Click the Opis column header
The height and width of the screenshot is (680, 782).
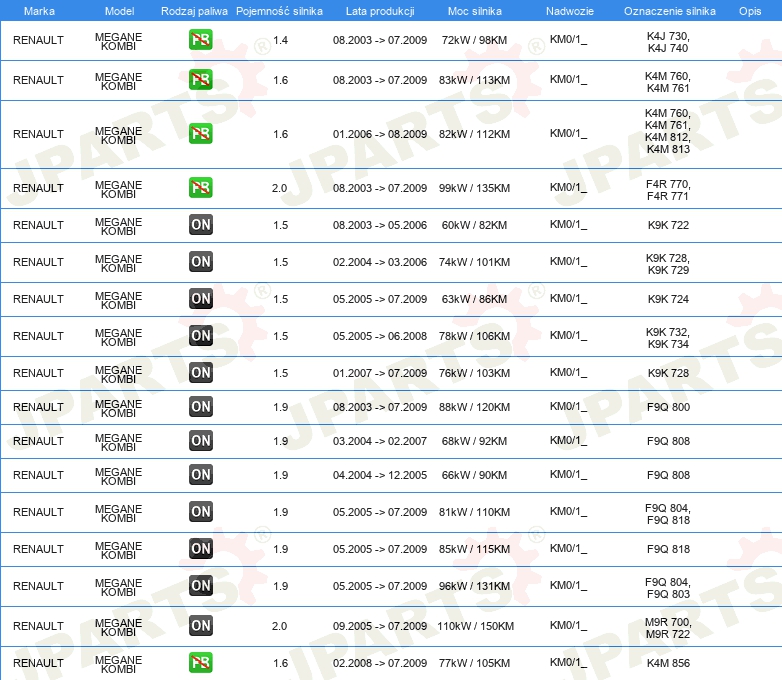pyautogui.click(x=750, y=11)
